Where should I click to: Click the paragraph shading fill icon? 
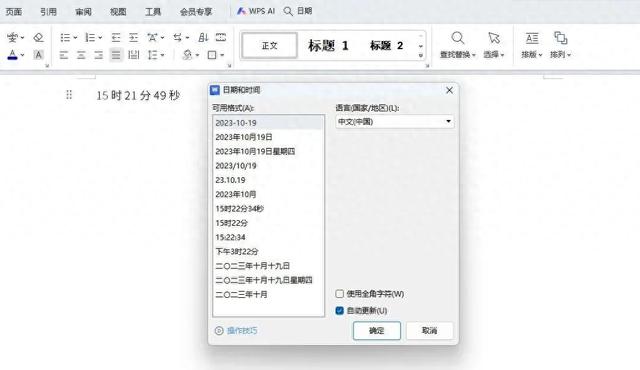click(187, 55)
